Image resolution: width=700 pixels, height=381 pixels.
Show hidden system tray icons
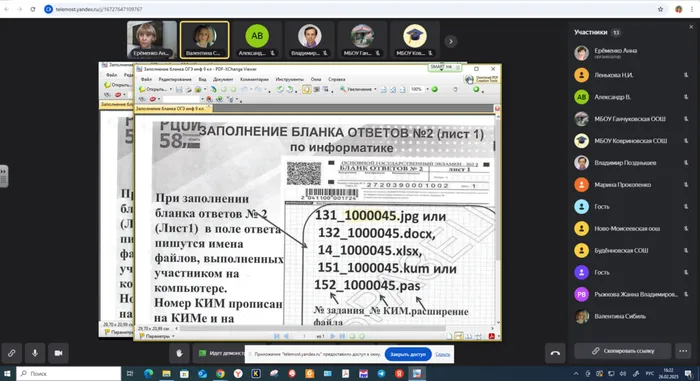pos(576,373)
